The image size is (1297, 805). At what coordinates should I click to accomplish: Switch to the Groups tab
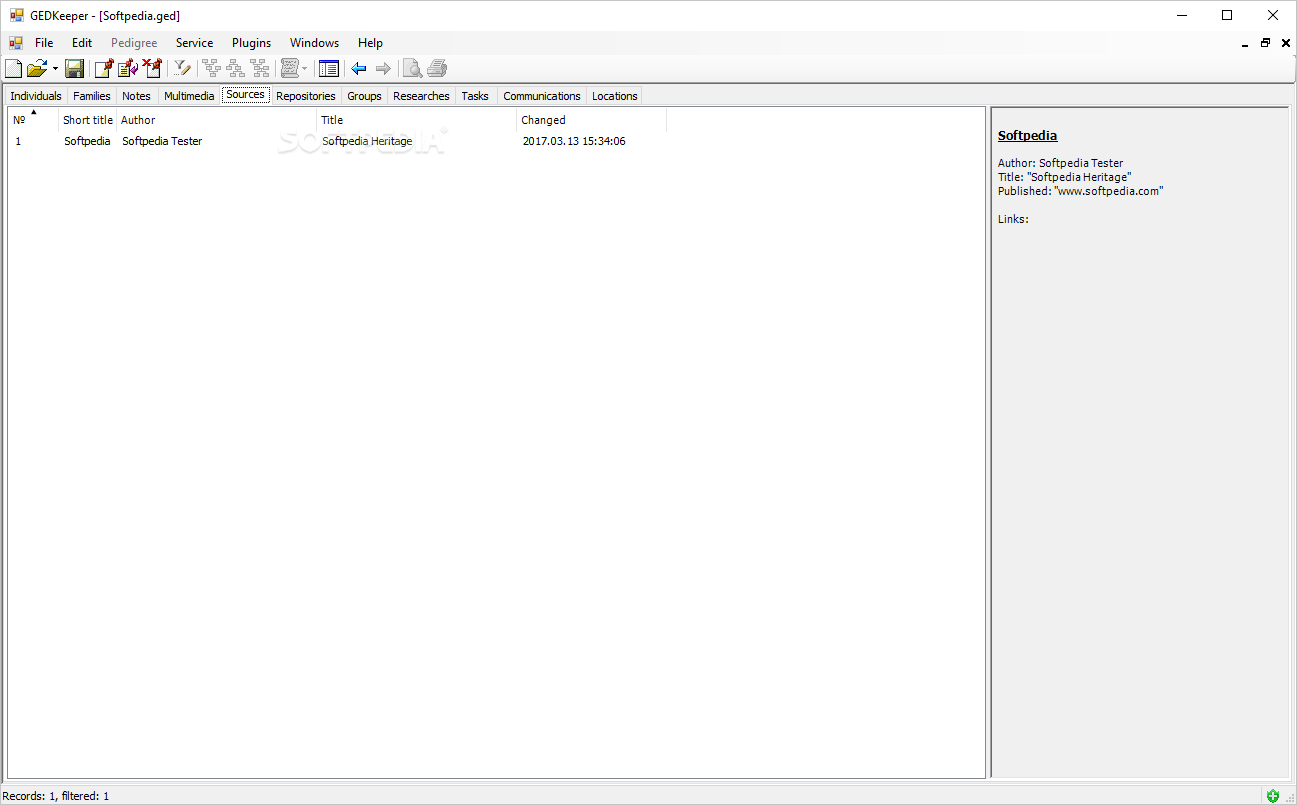pos(364,96)
